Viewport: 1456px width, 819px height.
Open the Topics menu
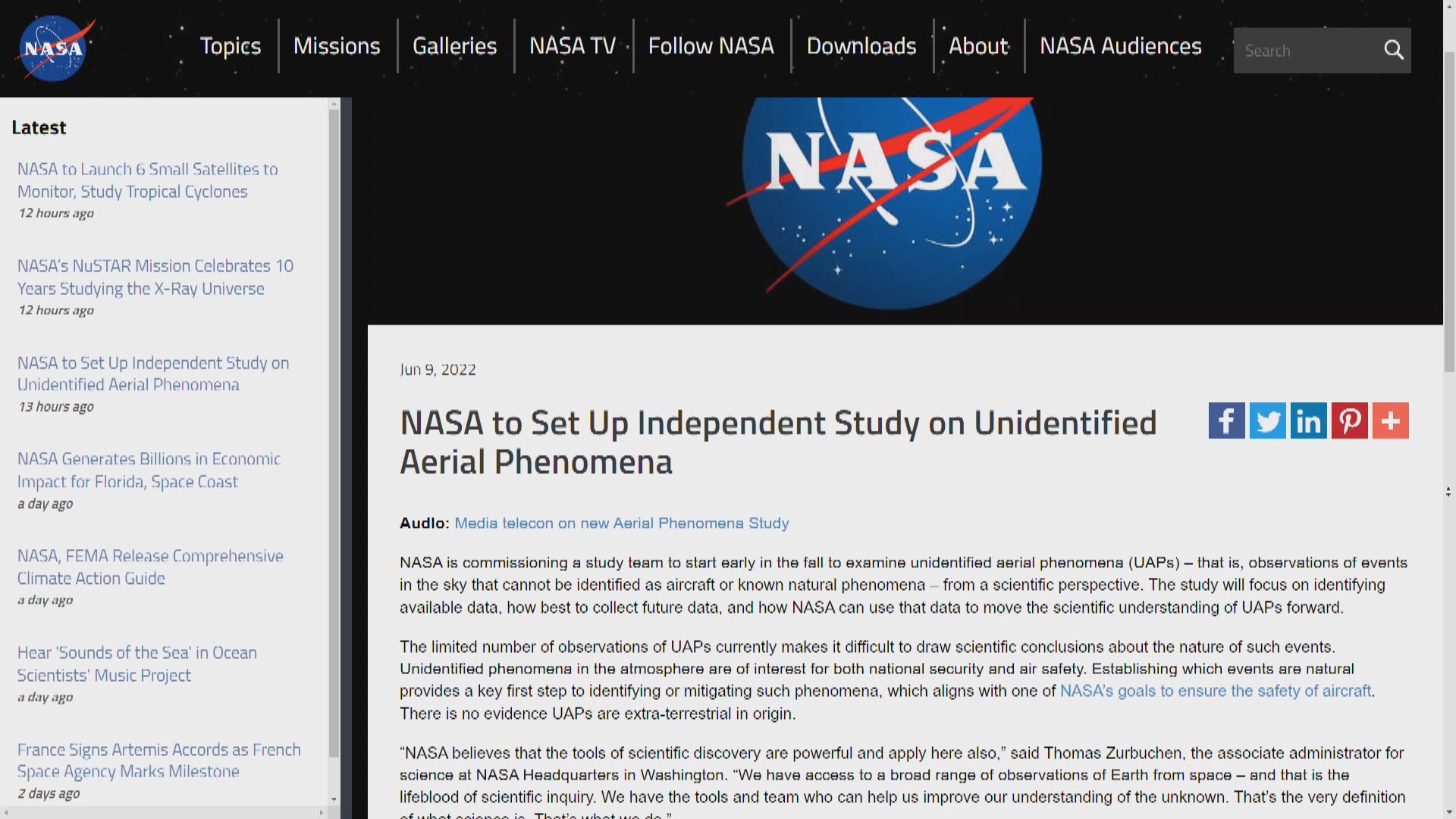click(230, 46)
